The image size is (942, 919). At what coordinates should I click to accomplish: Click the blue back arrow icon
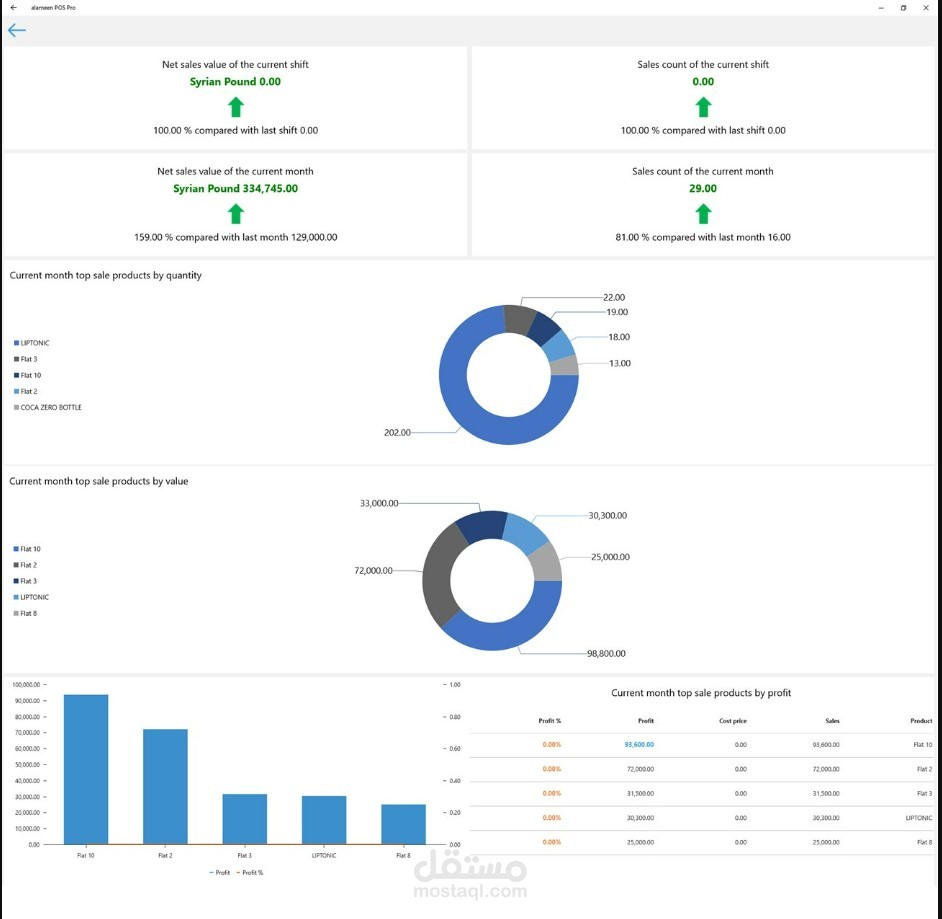click(17, 30)
